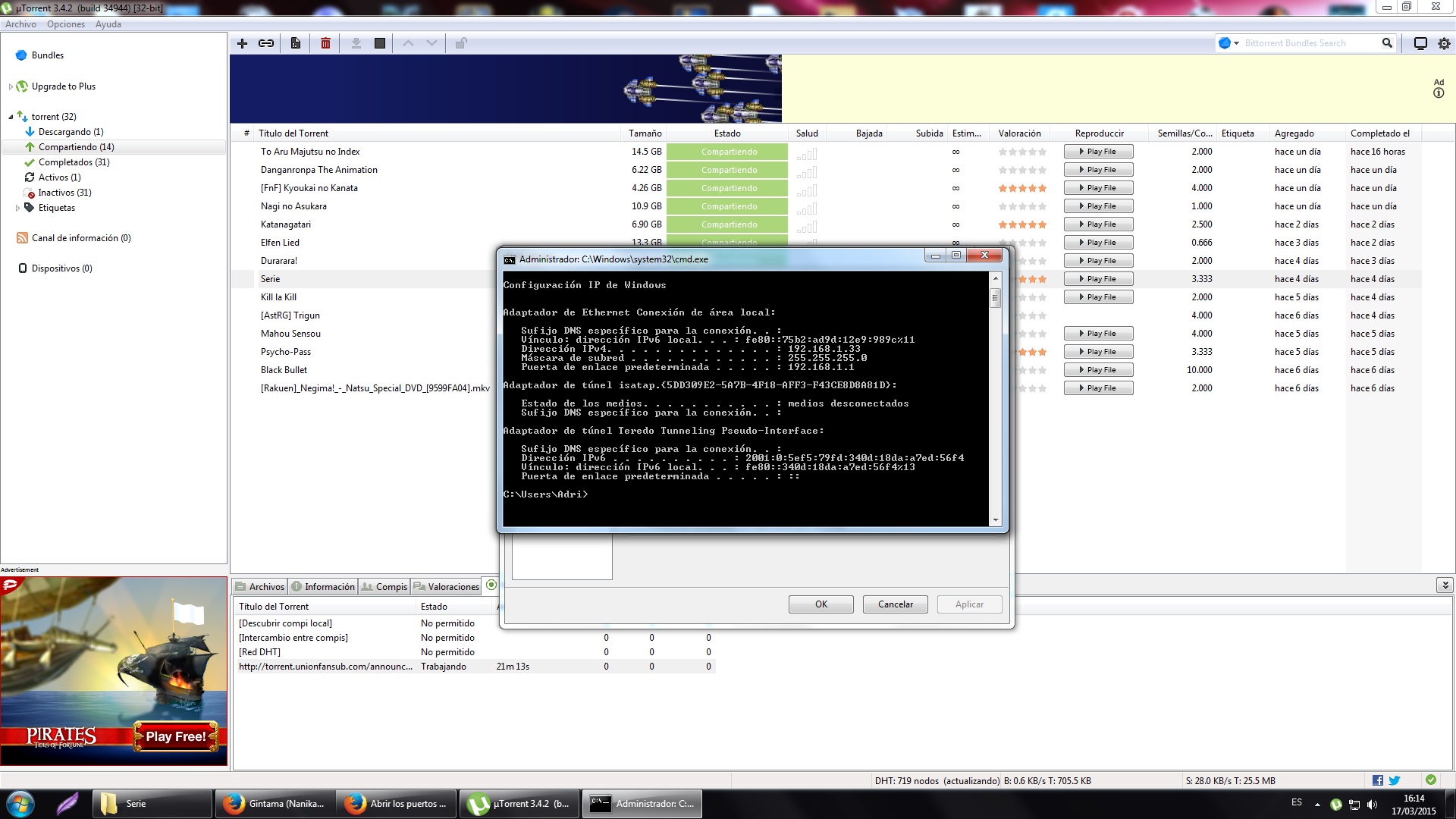Switch to Firefox Gintama taskbar window
The width and height of the screenshot is (1456, 819).
tap(276, 804)
